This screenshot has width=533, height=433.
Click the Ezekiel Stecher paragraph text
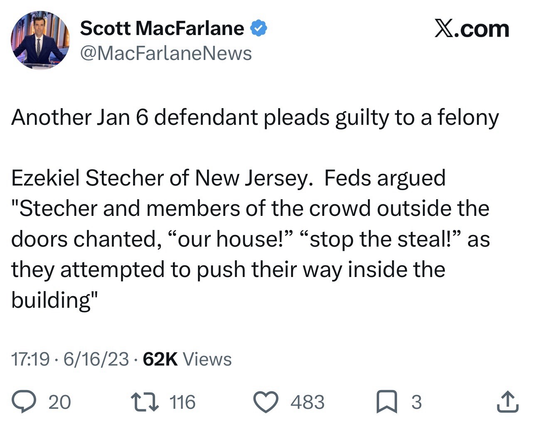click(251, 239)
